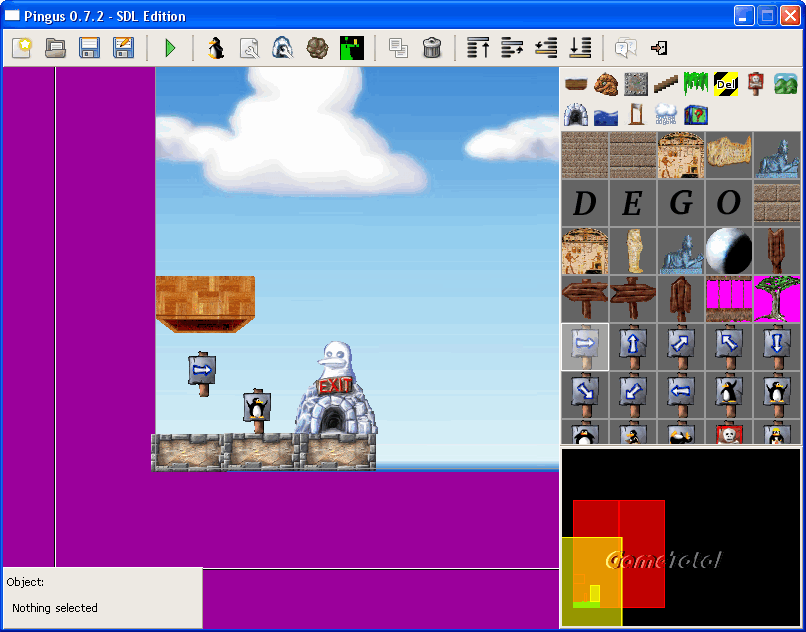Choose the snow cloud weather category icon
The image size is (806, 632).
click(x=666, y=114)
